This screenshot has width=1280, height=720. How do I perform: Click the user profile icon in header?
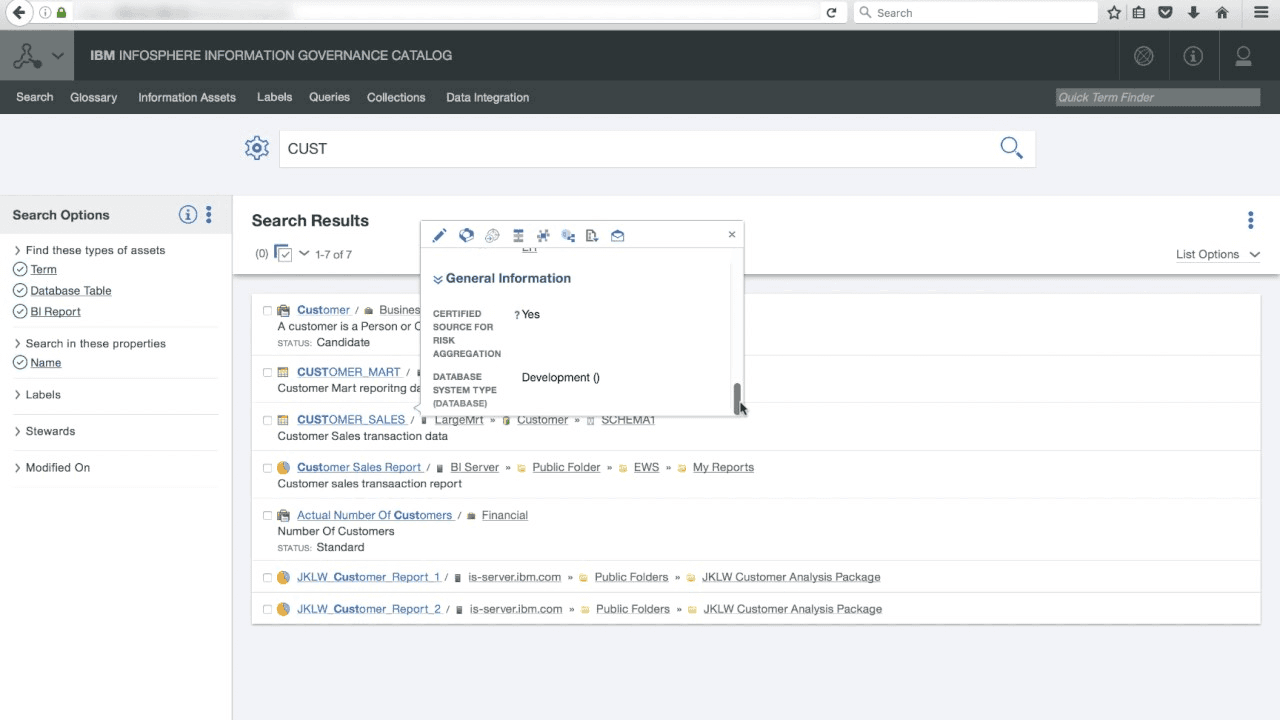coord(1243,56)
